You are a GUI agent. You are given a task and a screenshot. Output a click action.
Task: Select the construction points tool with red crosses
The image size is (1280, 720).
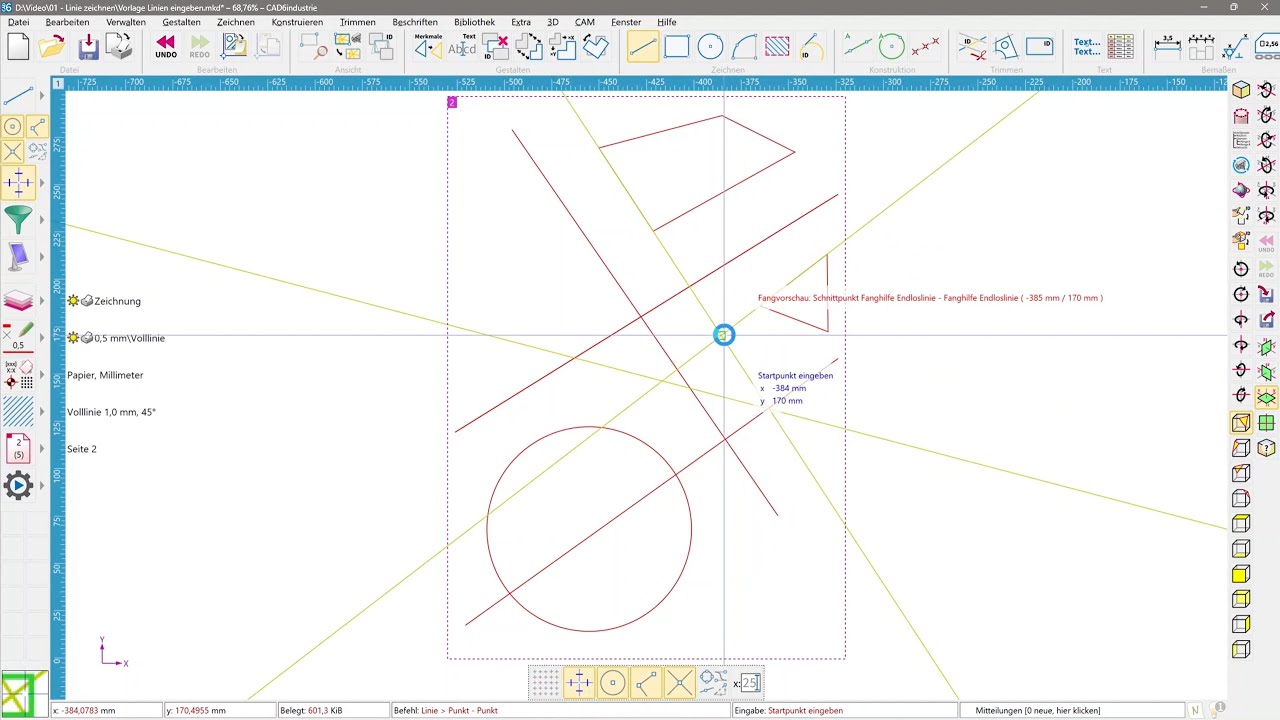tap(925, 46)
